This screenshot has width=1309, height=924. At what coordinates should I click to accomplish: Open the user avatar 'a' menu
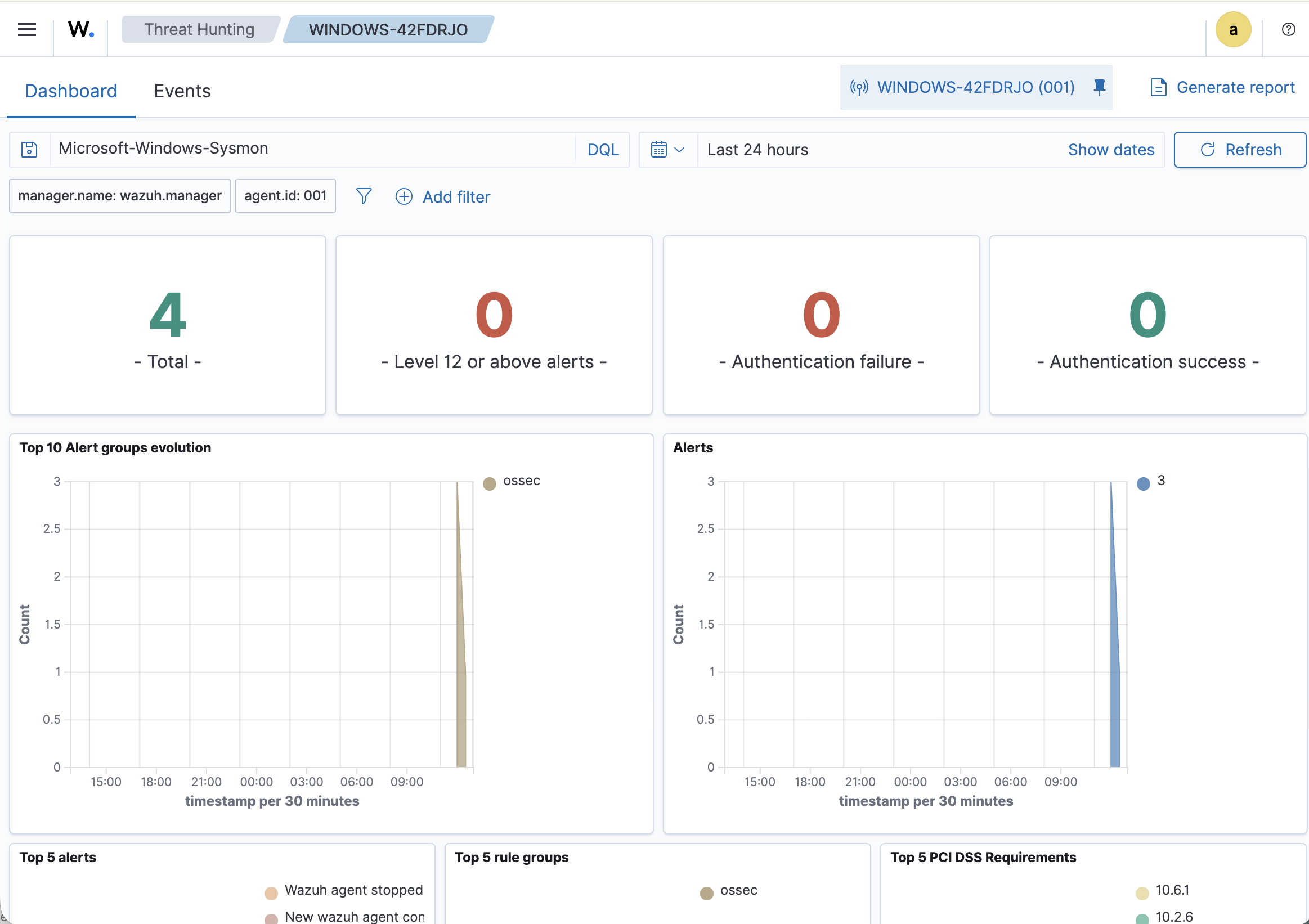(1233, 29)
